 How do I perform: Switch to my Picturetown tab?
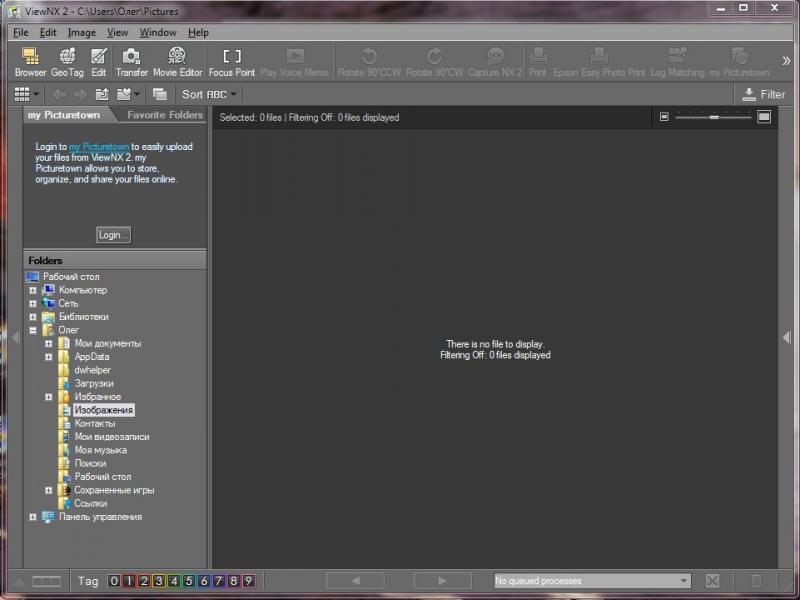pos(64,115)
